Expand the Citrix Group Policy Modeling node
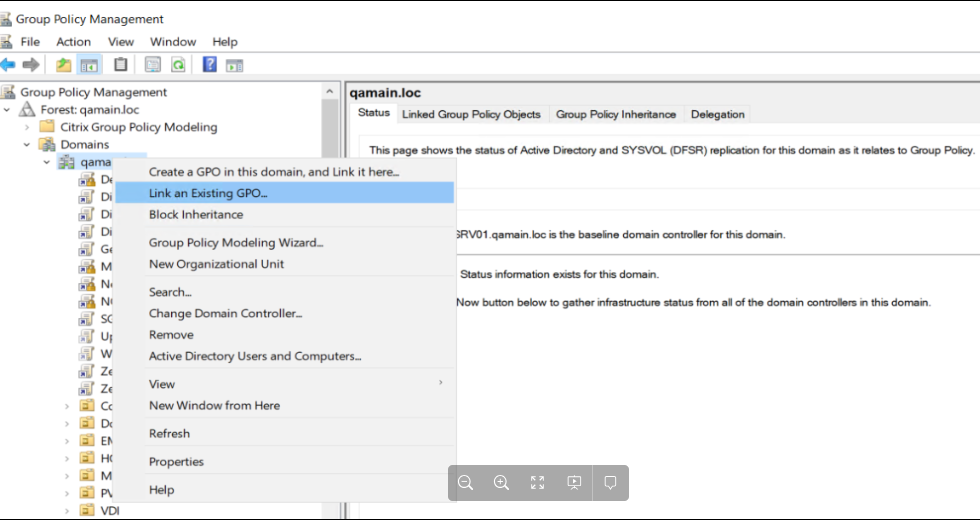Image resolution: width=980 pixels, height=520 pixels. 27,127
